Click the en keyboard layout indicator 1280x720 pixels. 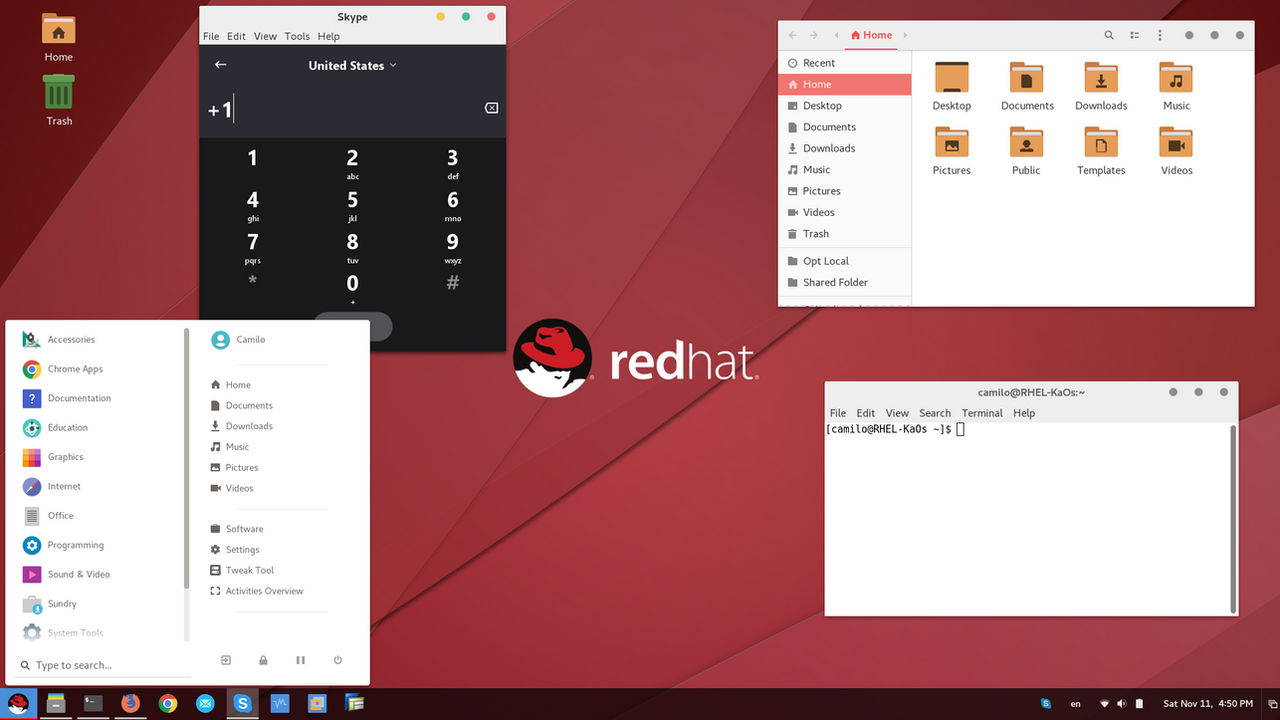click(1076, 704)
